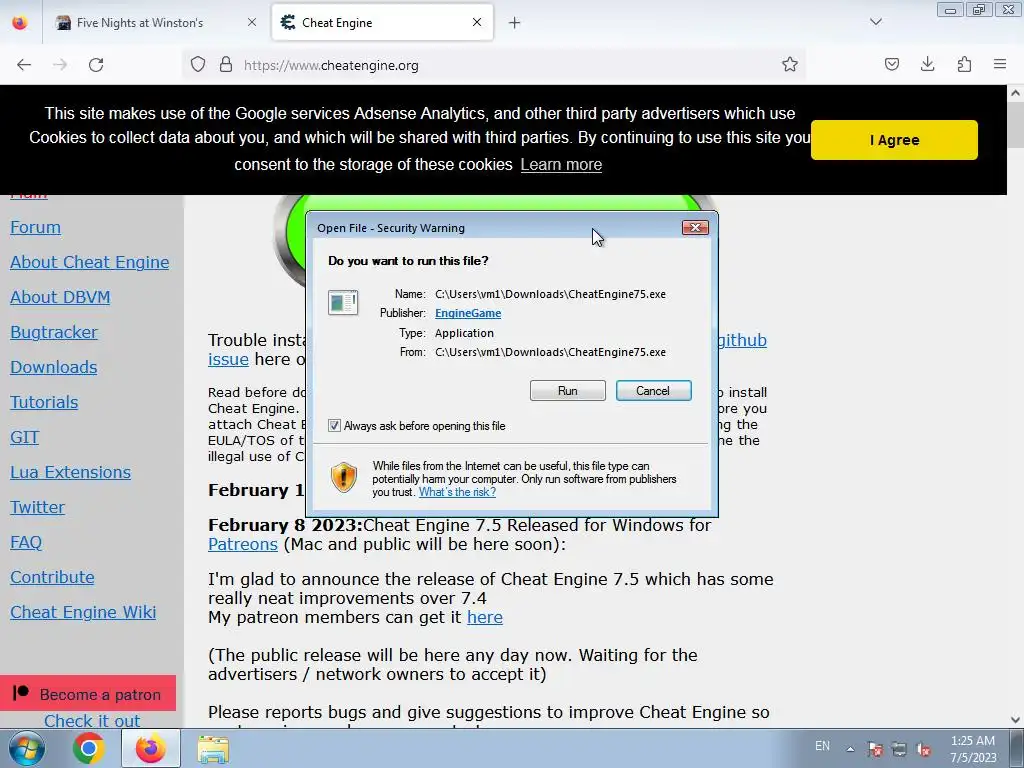Reload the Cheat Engine page
Image resolution: width=1024 pixels, height=768 pixels.
pos(96,65)
